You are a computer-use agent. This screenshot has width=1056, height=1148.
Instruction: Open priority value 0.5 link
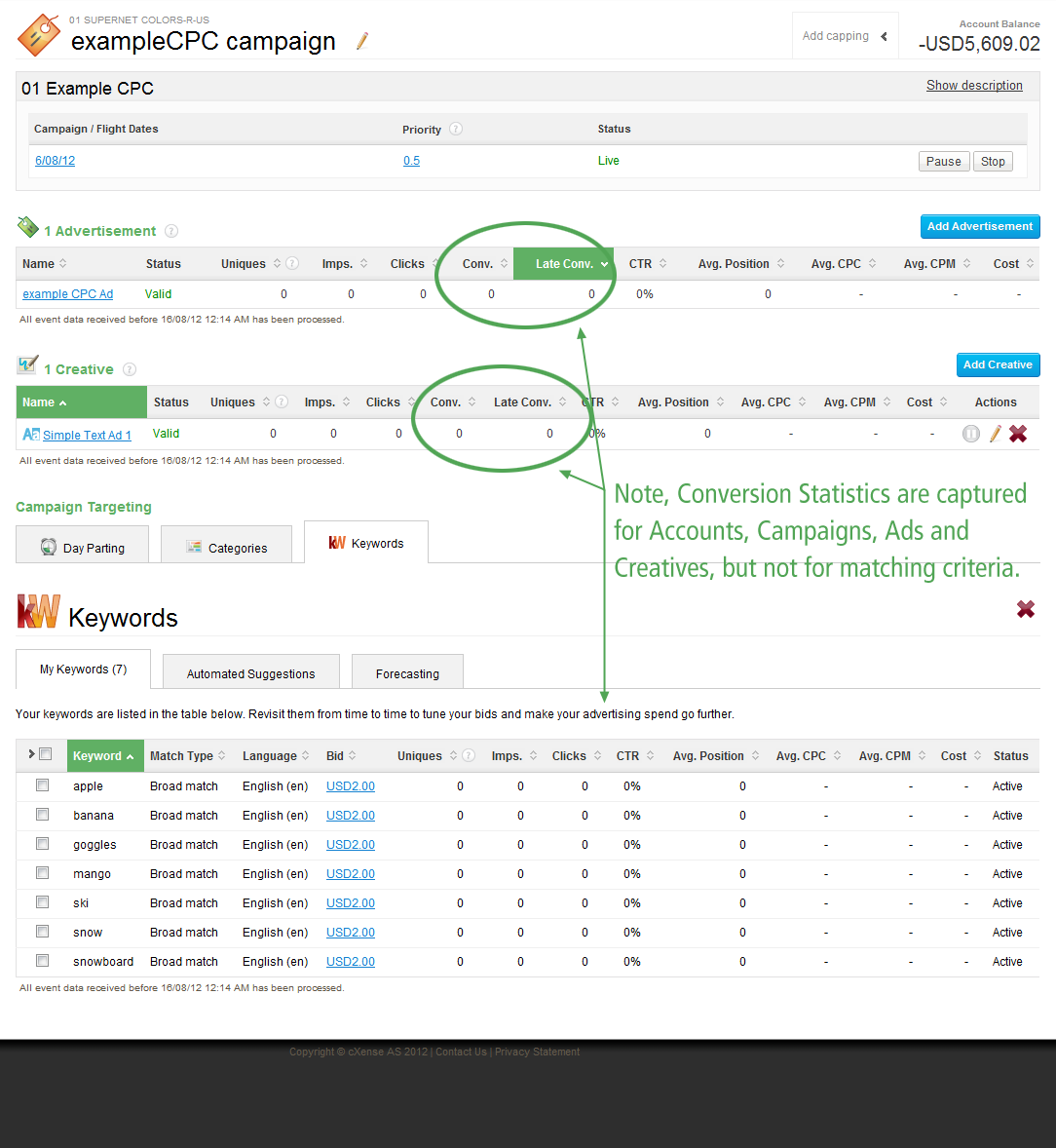pyautogui.click(x=411, y=161)
